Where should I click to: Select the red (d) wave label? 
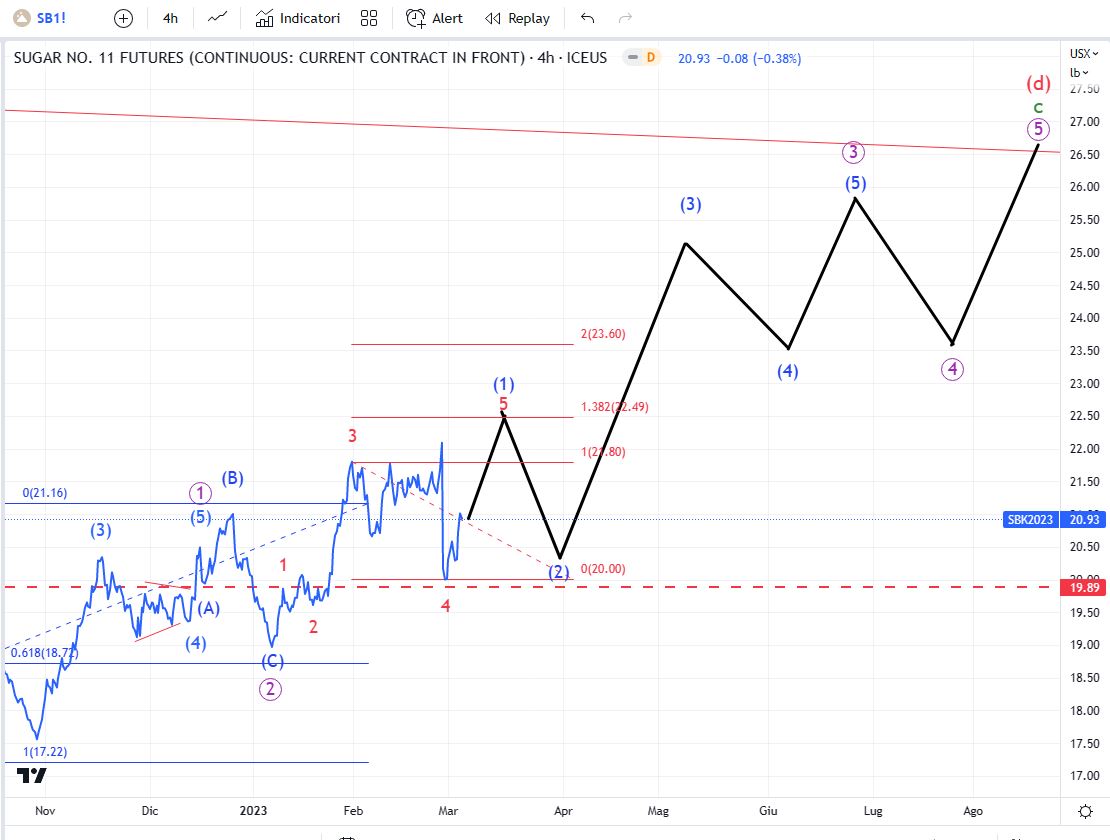(1039, 84)
